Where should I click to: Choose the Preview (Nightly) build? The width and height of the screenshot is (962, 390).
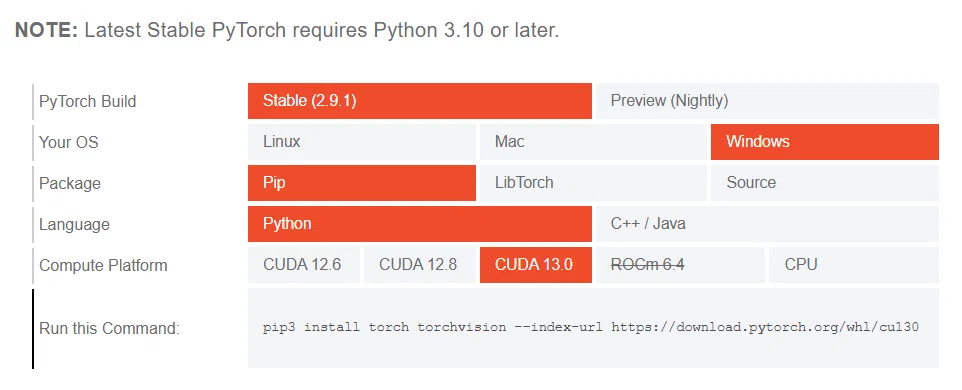click(x=767, y=101)
